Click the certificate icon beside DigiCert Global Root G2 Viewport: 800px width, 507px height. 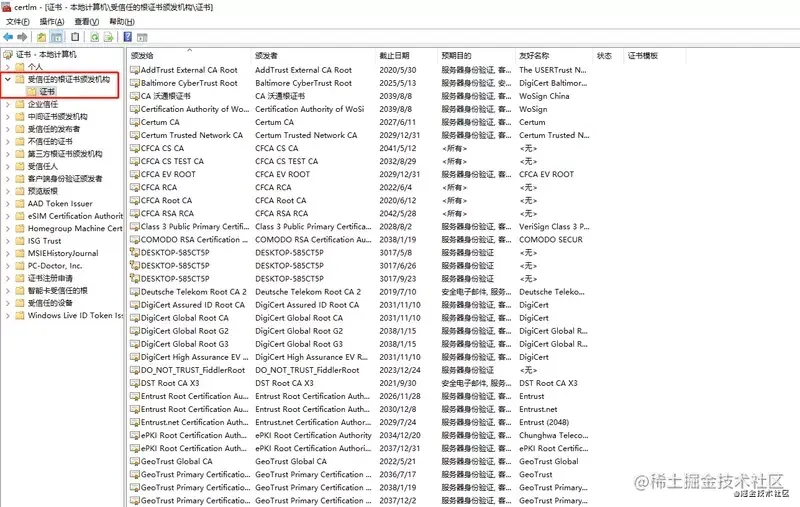[135, 331]
